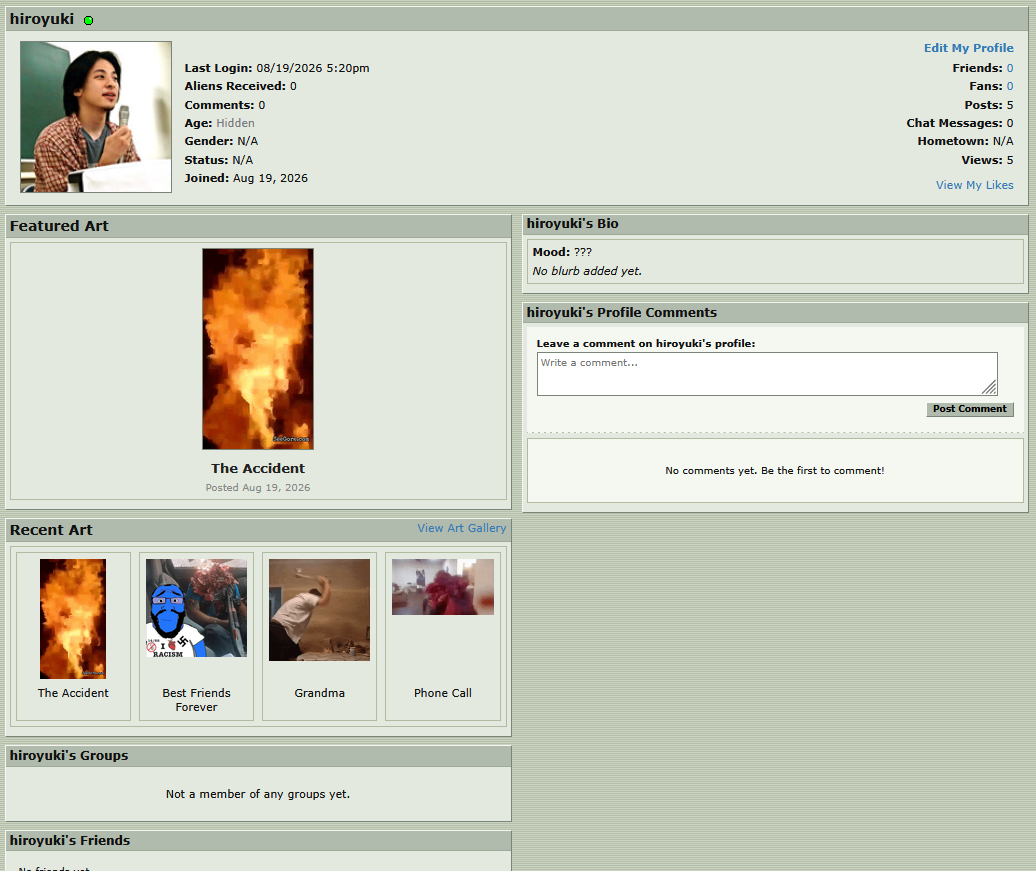The width and height of the screenshot is (1036, 871).
Task: Open the Fans count link
Action: coord(1010,86)
